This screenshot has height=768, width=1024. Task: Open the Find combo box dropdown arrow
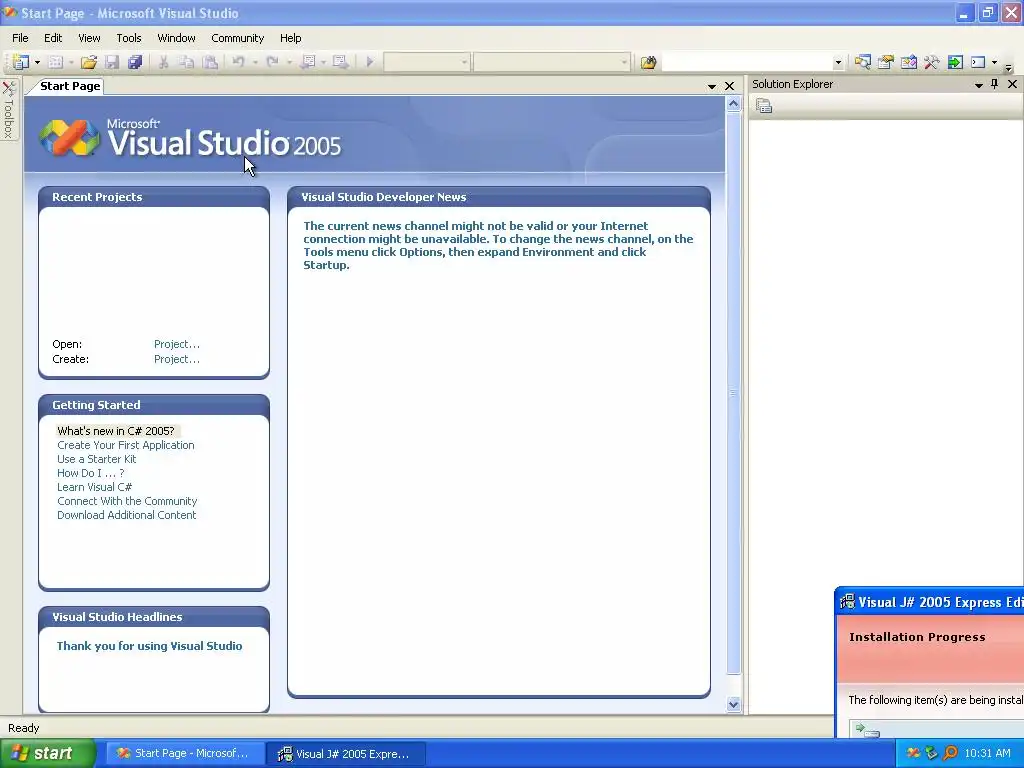coord(838,63)
